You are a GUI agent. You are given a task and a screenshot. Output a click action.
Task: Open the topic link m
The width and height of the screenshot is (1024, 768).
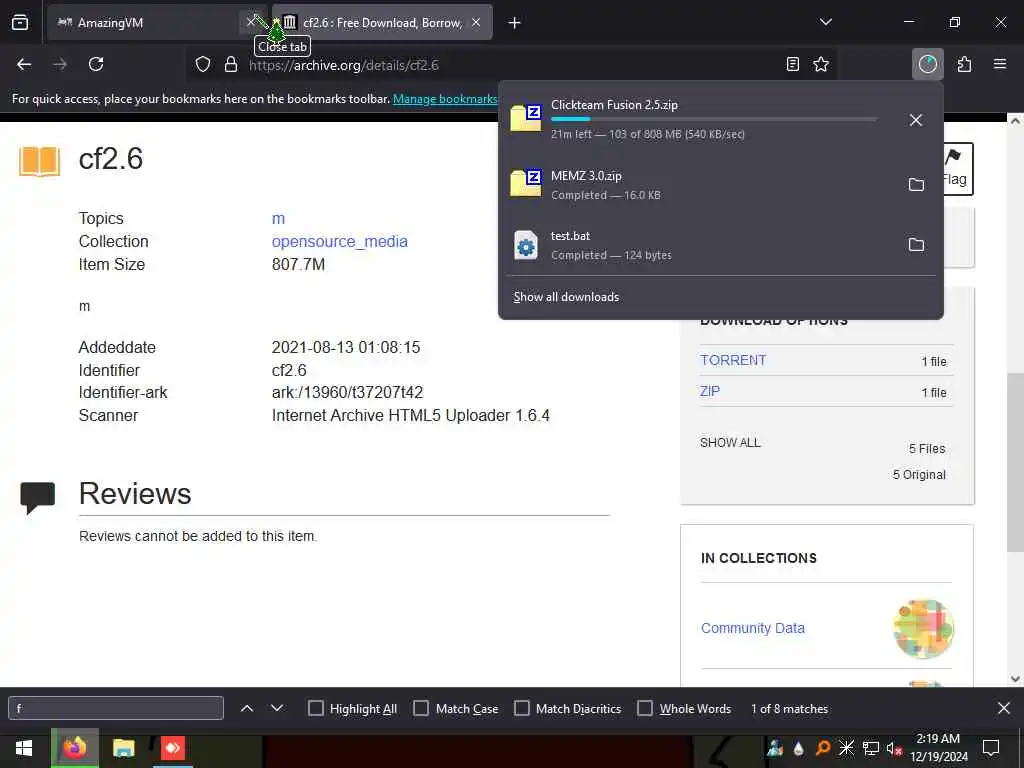click(278, 219)
